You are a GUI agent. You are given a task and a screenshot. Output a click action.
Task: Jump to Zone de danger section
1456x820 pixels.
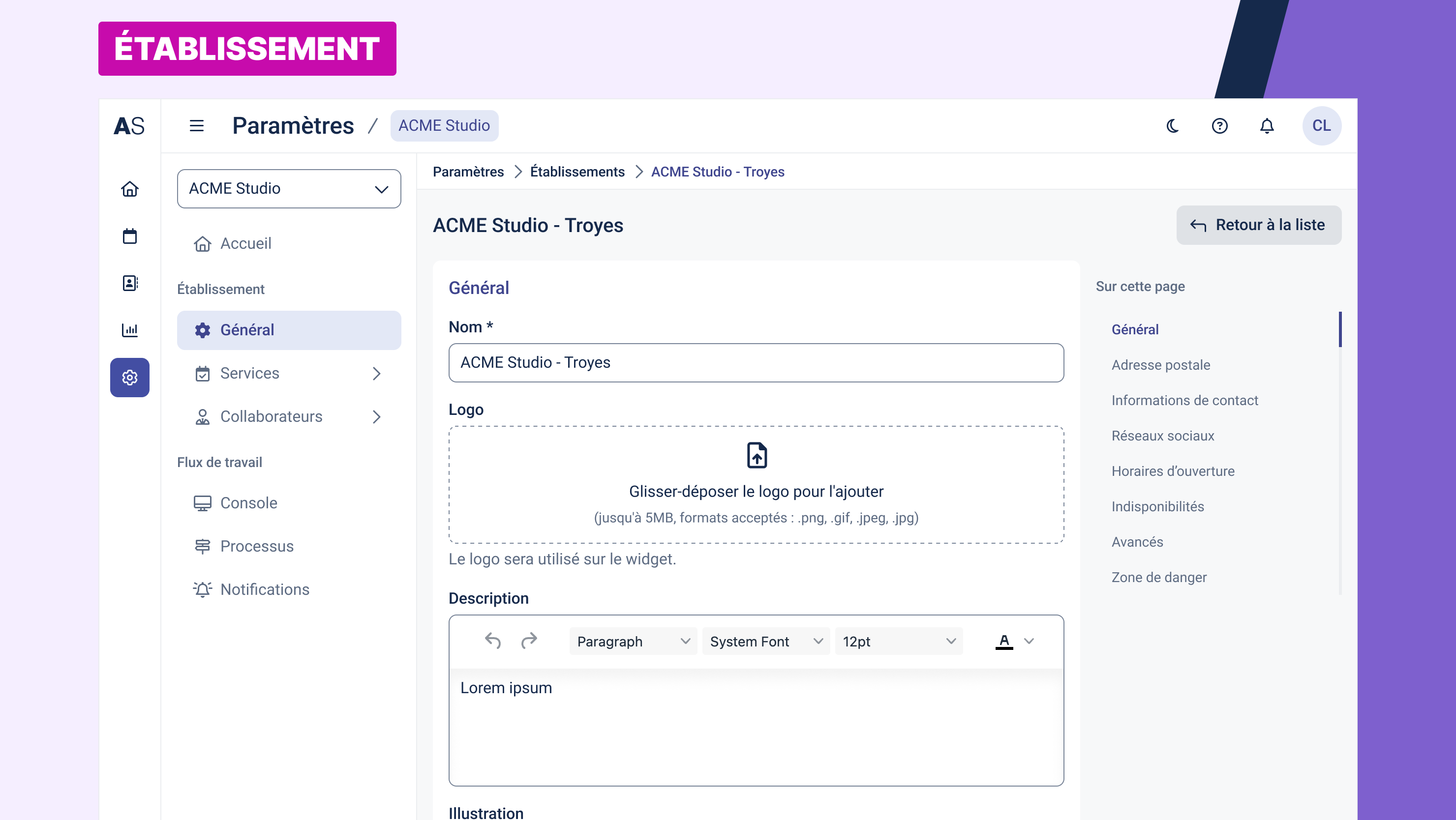(1159, 577)
